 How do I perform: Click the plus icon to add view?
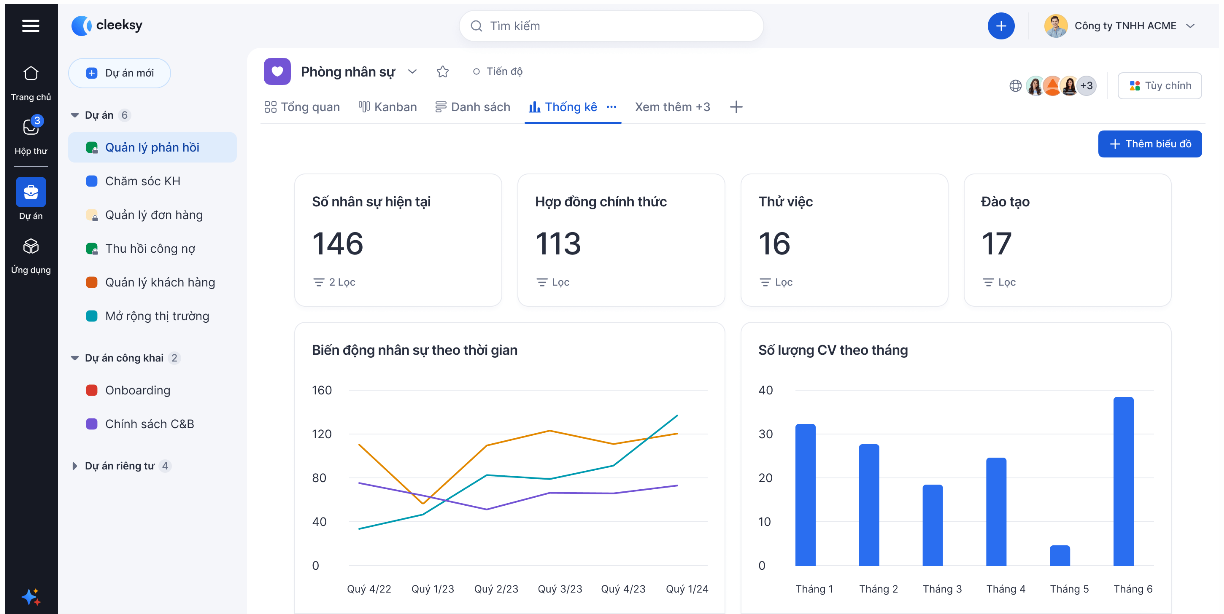coord(736,107)
